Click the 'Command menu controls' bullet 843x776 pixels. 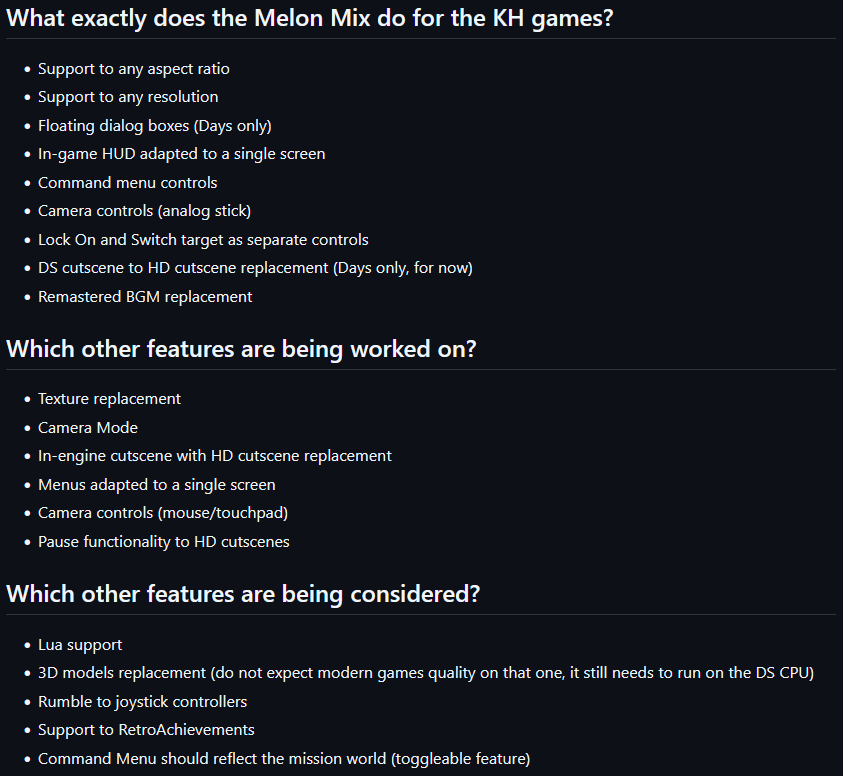(127, 183)
